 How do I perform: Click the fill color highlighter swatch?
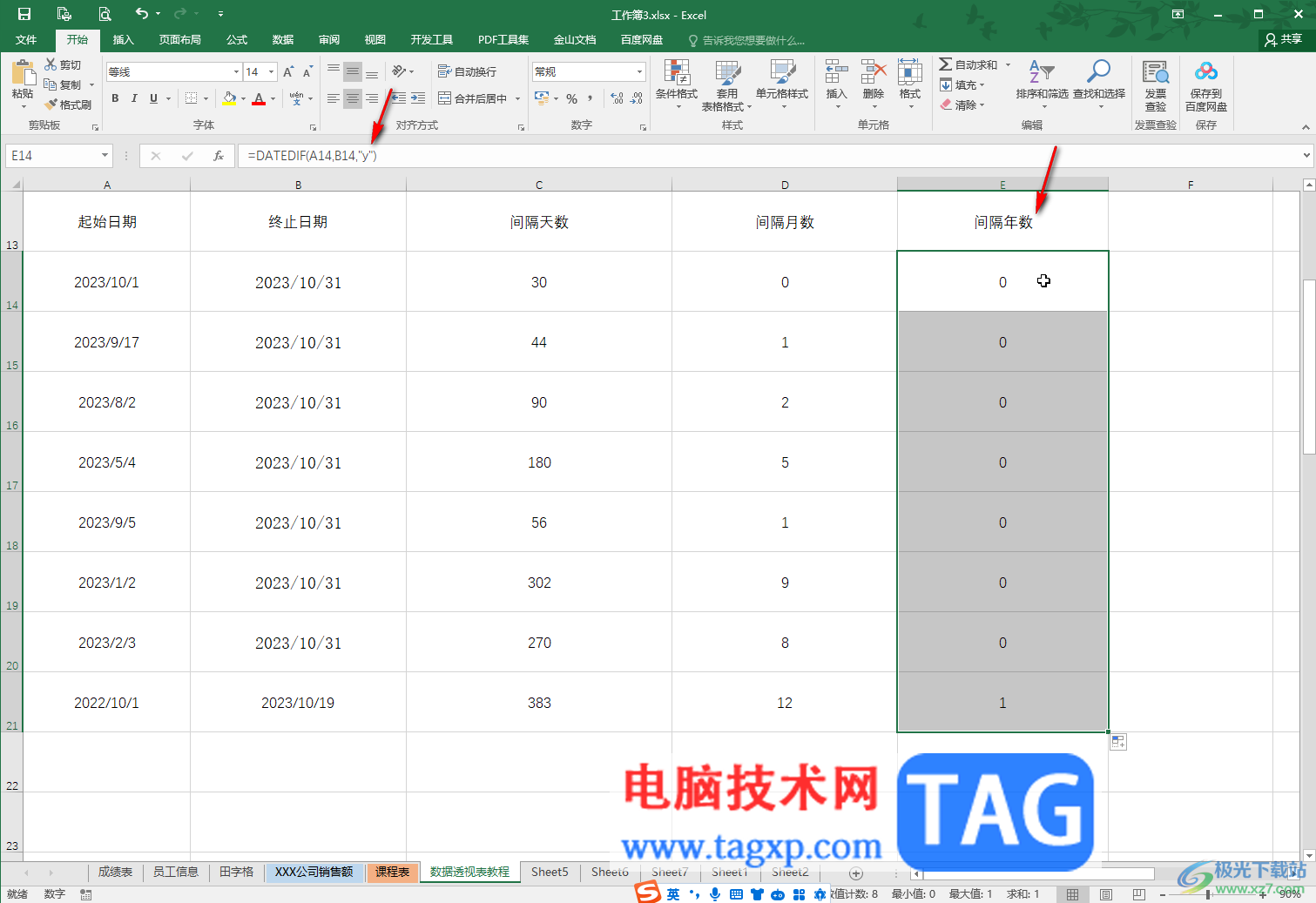coord(229,98)
